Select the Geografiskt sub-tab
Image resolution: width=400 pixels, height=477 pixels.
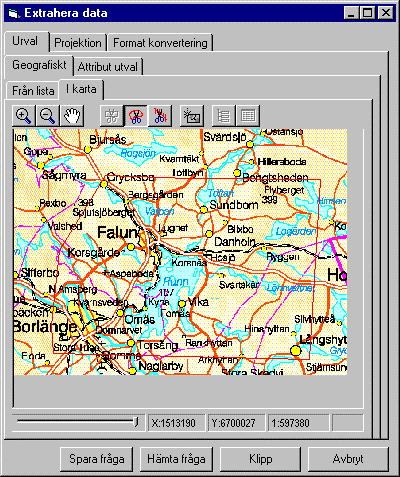(x=39, y=65)
